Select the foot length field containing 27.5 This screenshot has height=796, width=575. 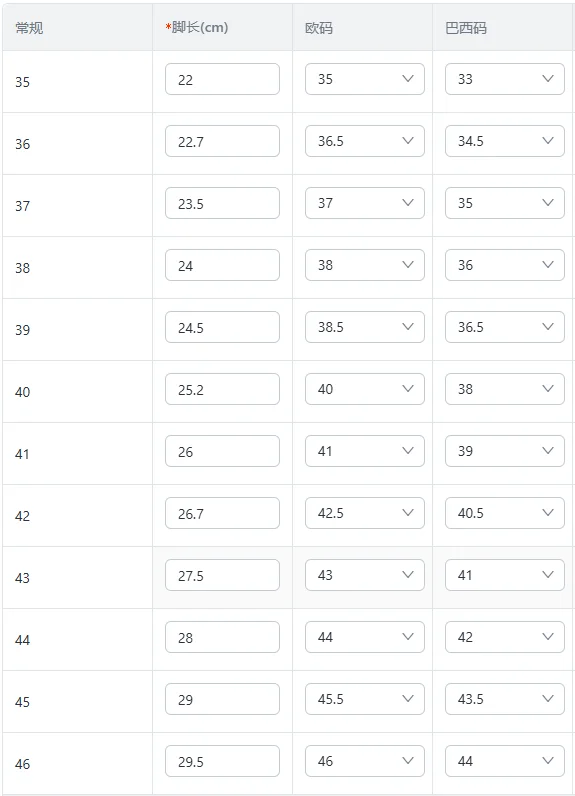(x=222, y=574)
